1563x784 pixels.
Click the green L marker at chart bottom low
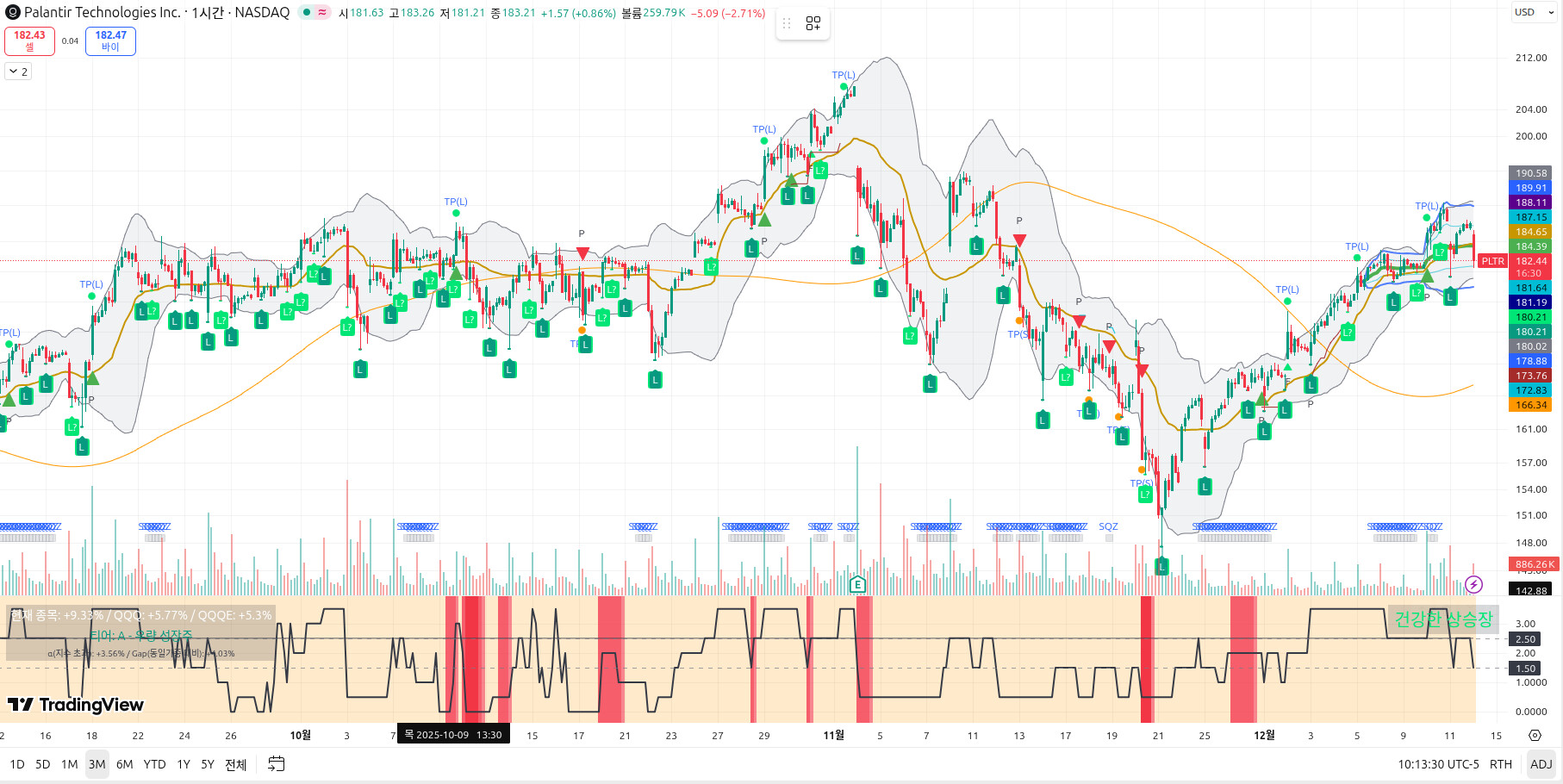[1161, 567]
